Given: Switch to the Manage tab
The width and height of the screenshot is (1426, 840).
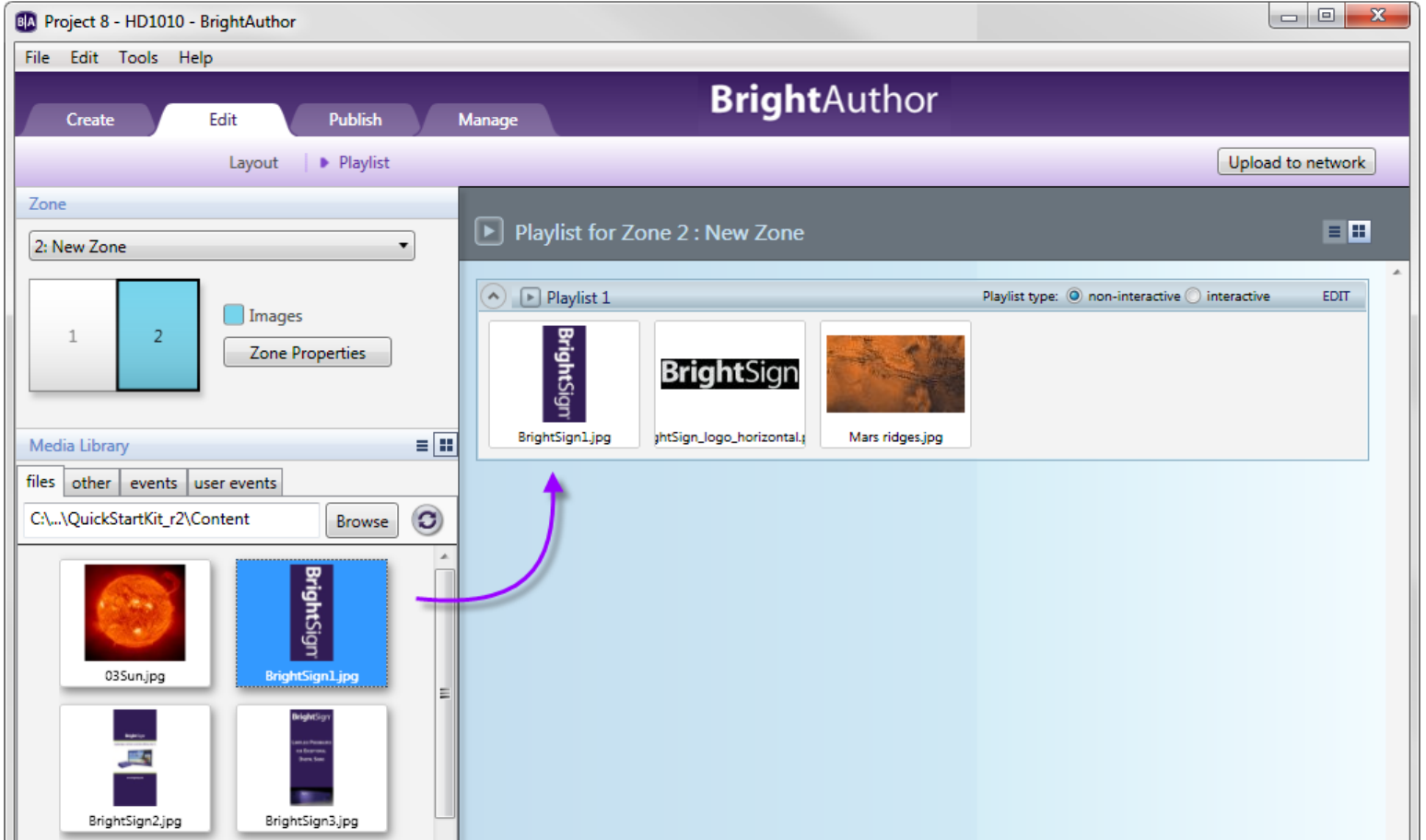Looking at the screenshot, I should coord(488,120).
